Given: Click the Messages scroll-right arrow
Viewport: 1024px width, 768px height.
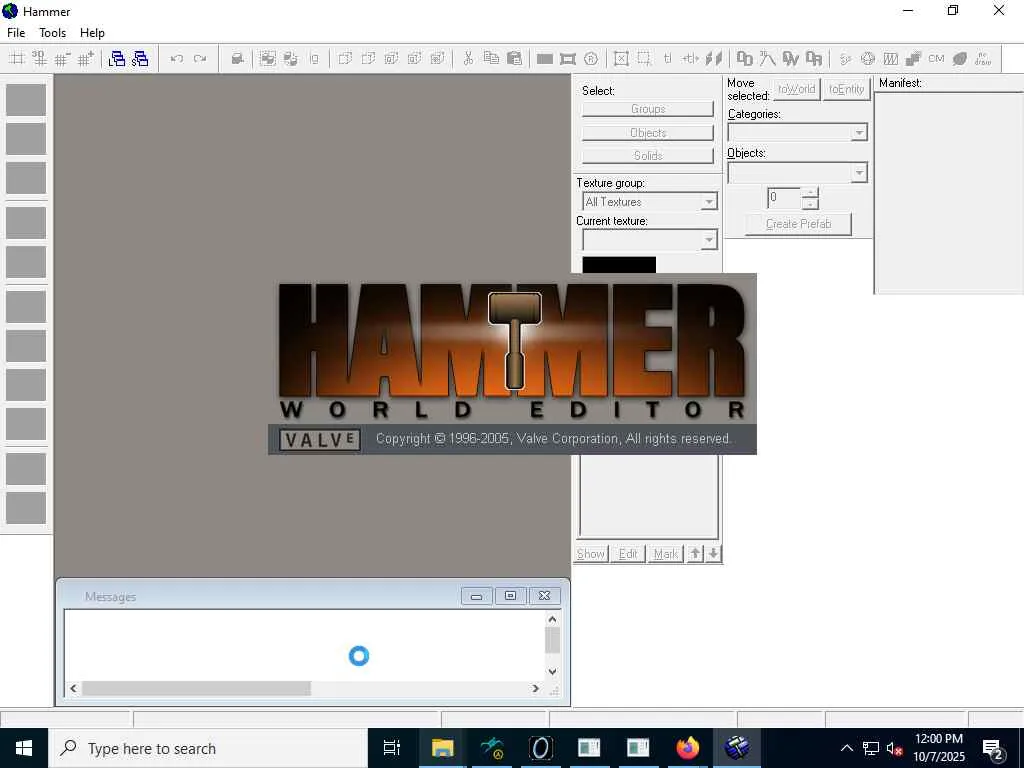Looking at the screenshot, I should pyautogui.click(x=536, y=688).
